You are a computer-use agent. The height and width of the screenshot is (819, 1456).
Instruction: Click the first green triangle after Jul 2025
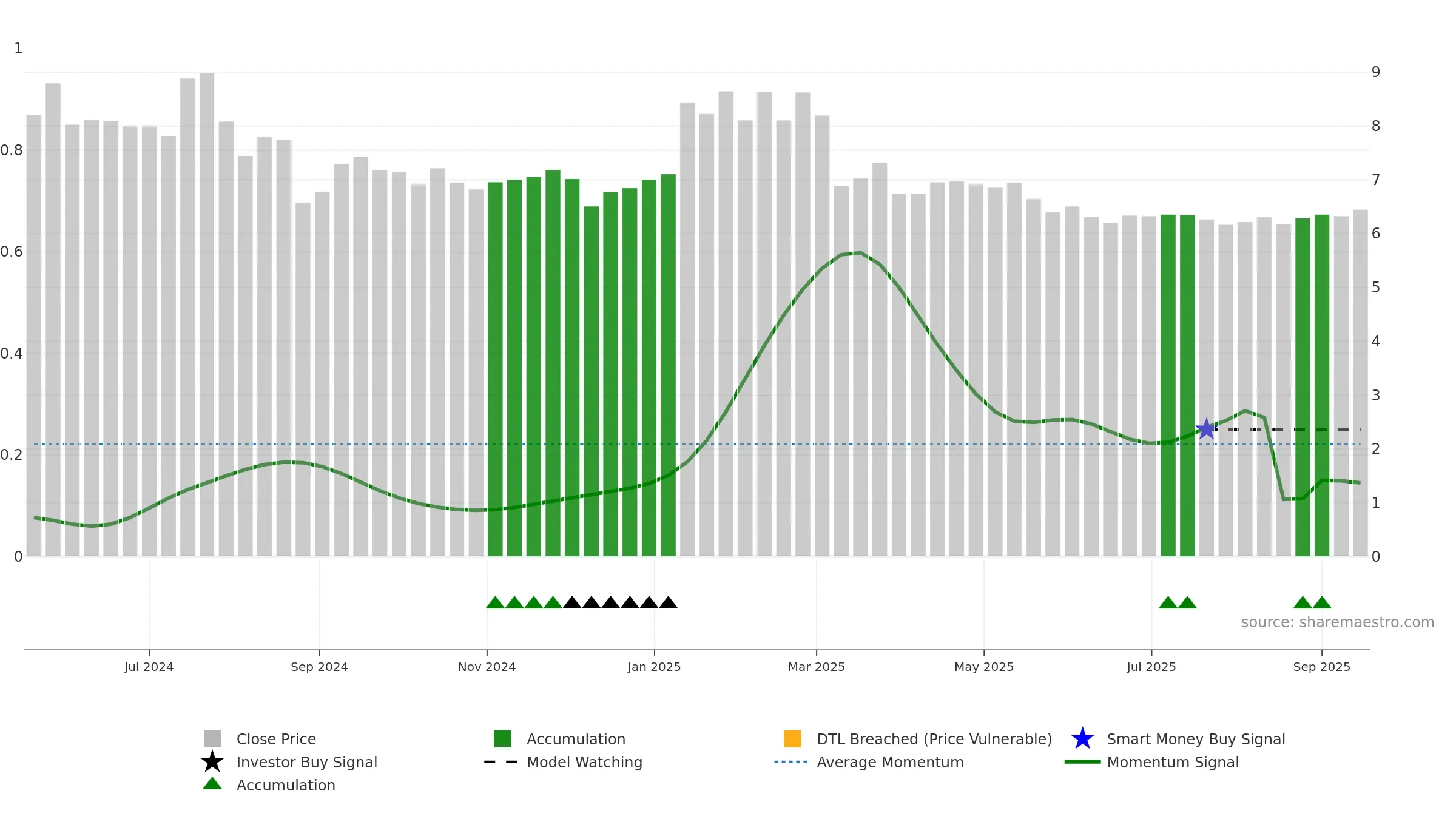tap(1168, 602)
